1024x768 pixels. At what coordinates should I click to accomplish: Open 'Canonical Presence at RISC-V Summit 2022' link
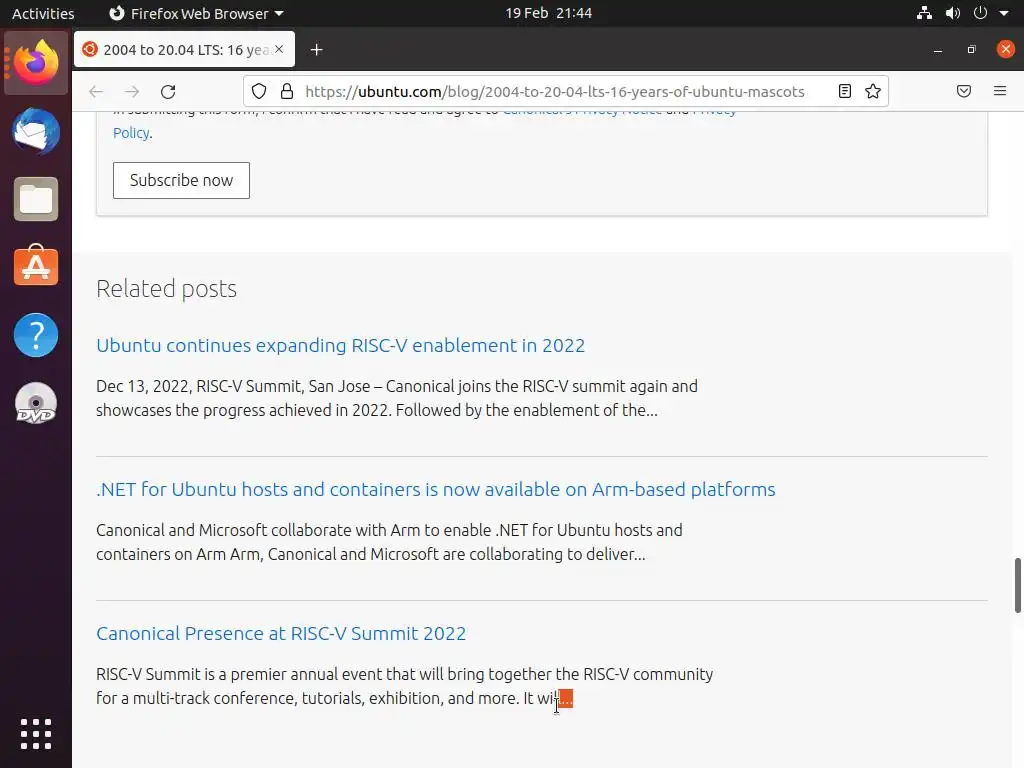click(281, 633)
